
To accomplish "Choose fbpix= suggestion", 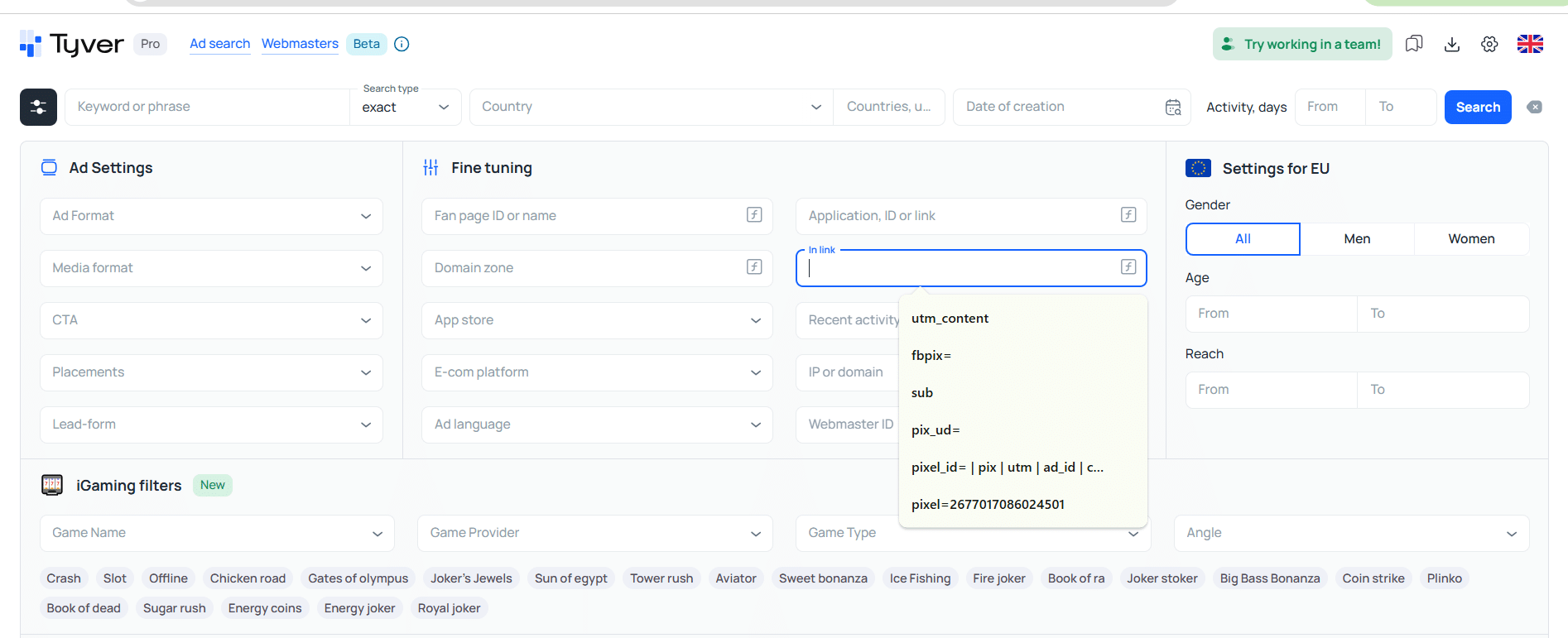I will 1023,356.
